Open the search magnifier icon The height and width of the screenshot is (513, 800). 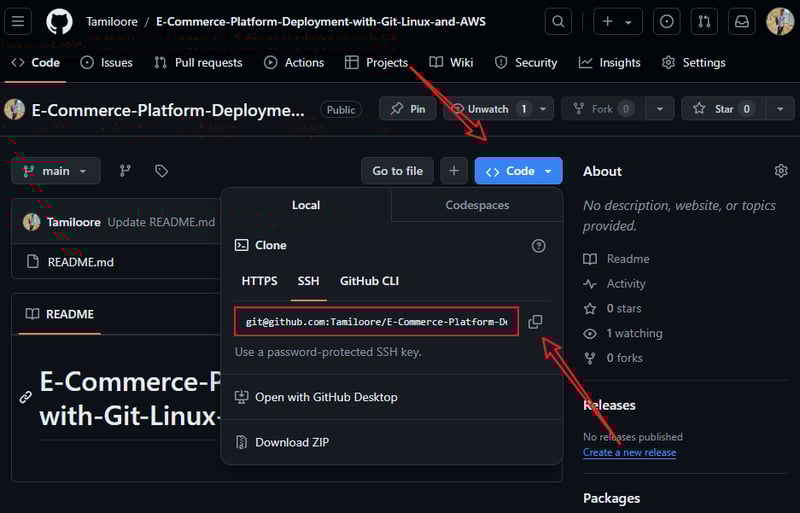(x=559, y=21)
